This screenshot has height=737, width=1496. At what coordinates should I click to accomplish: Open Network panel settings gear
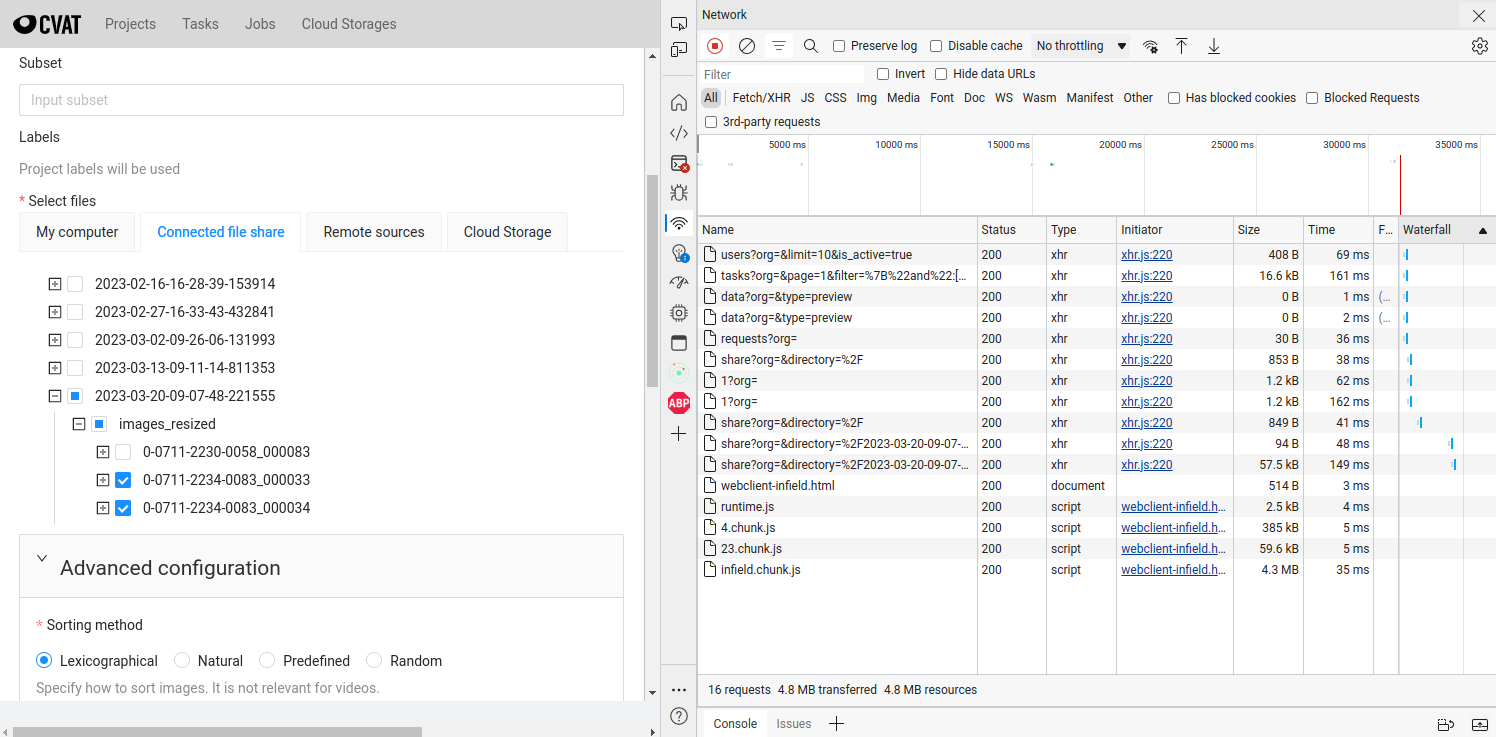tap(1480, 45)
